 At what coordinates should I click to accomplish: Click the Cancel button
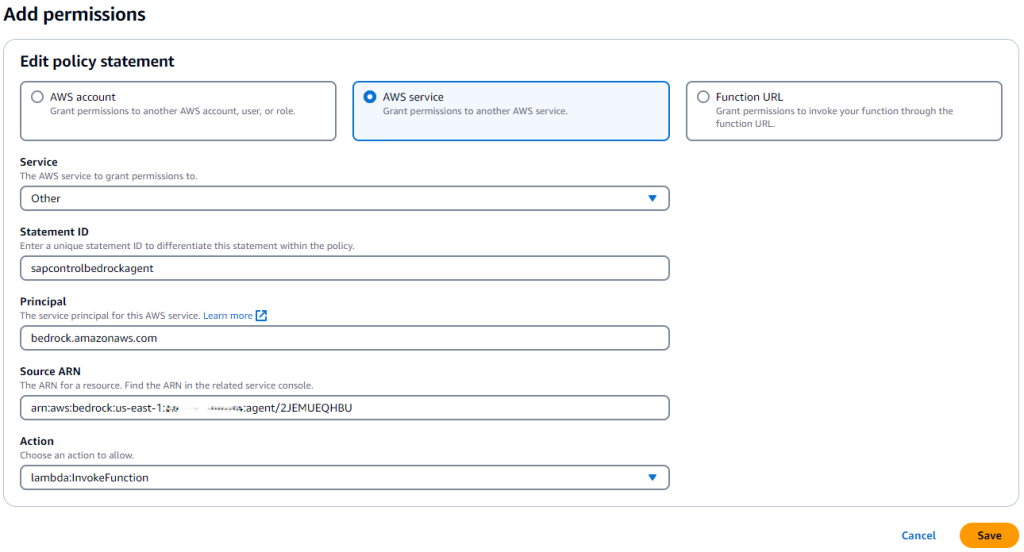[x=918, y=535]
